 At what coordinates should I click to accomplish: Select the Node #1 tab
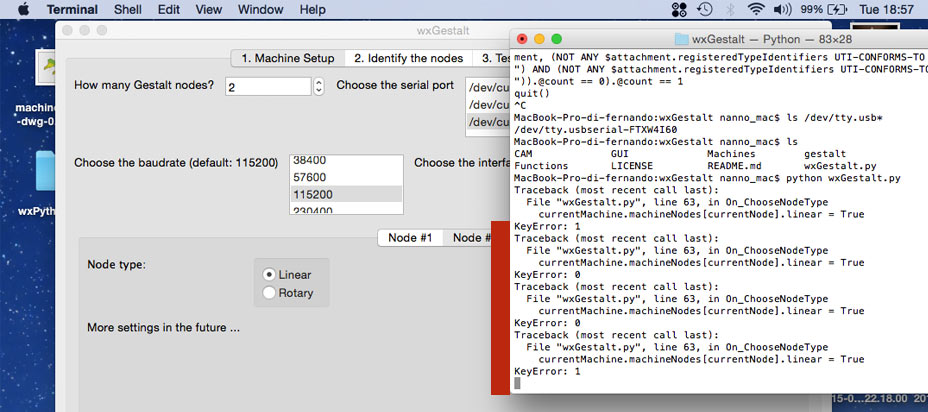[x=410, y=238]
